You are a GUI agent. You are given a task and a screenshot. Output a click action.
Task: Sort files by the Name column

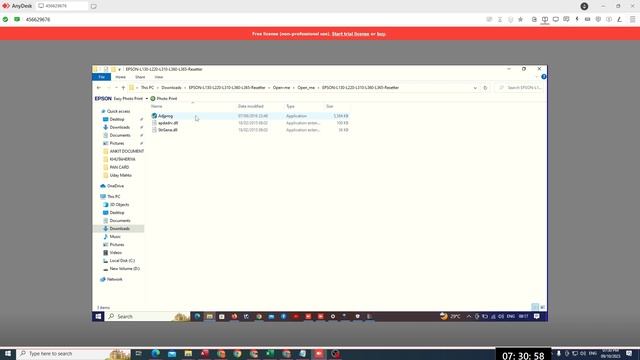coord(157,107)
